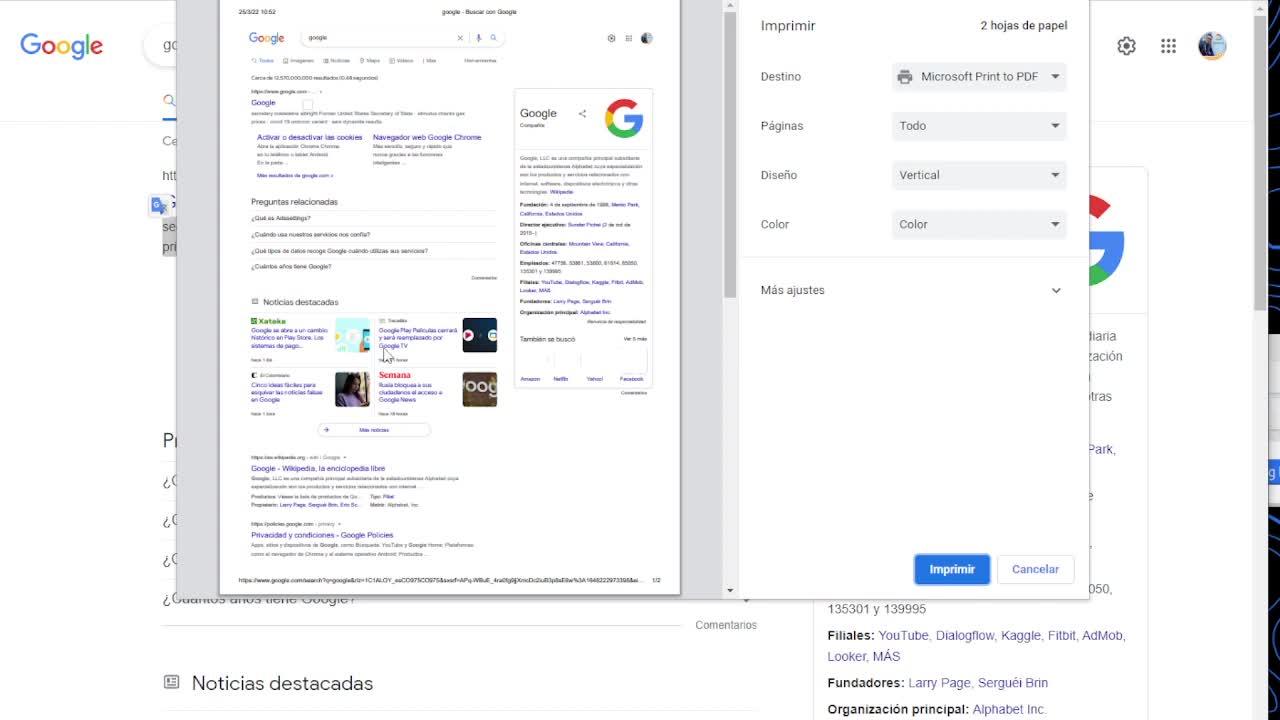Click the blue Imprimir button
1280x720 pixels.
(952, 569)
